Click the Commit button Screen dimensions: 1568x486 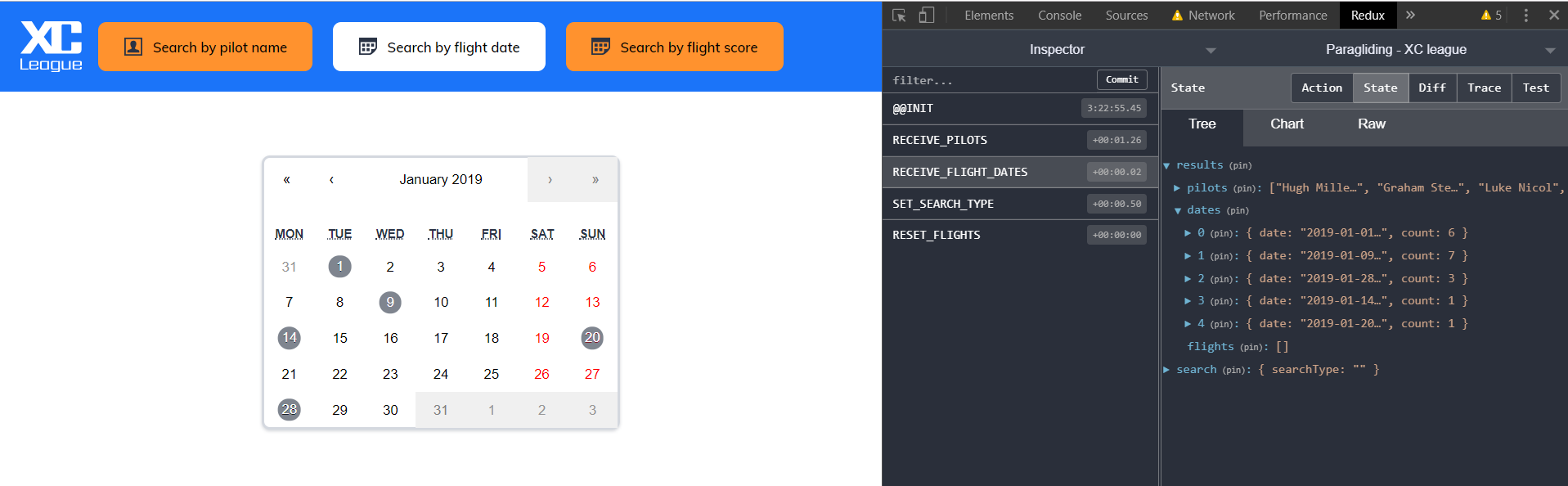point(1121,79)
